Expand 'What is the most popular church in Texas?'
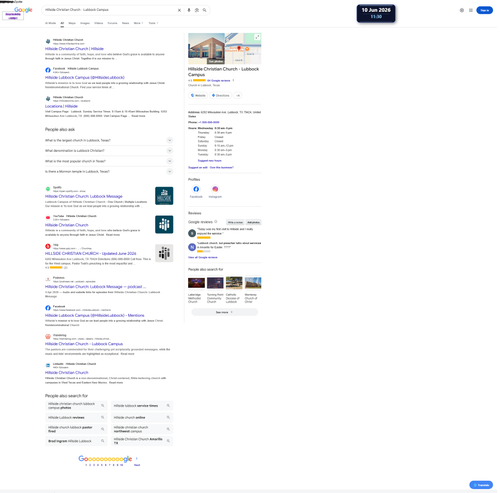This screenshot has height=493, width=500. tap(109, 161)
